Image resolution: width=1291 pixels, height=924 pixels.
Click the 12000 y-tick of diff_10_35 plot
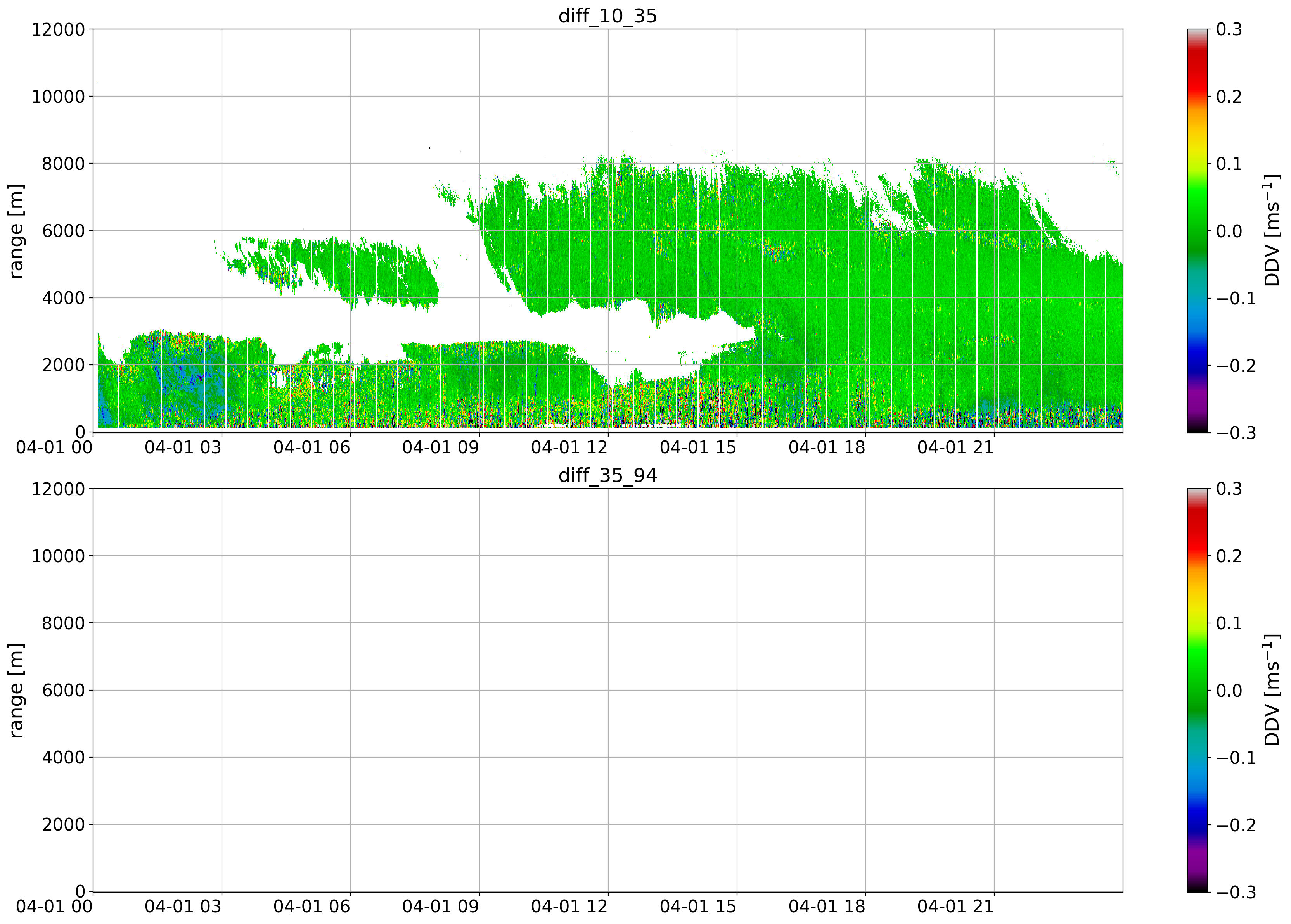[58, 29]
